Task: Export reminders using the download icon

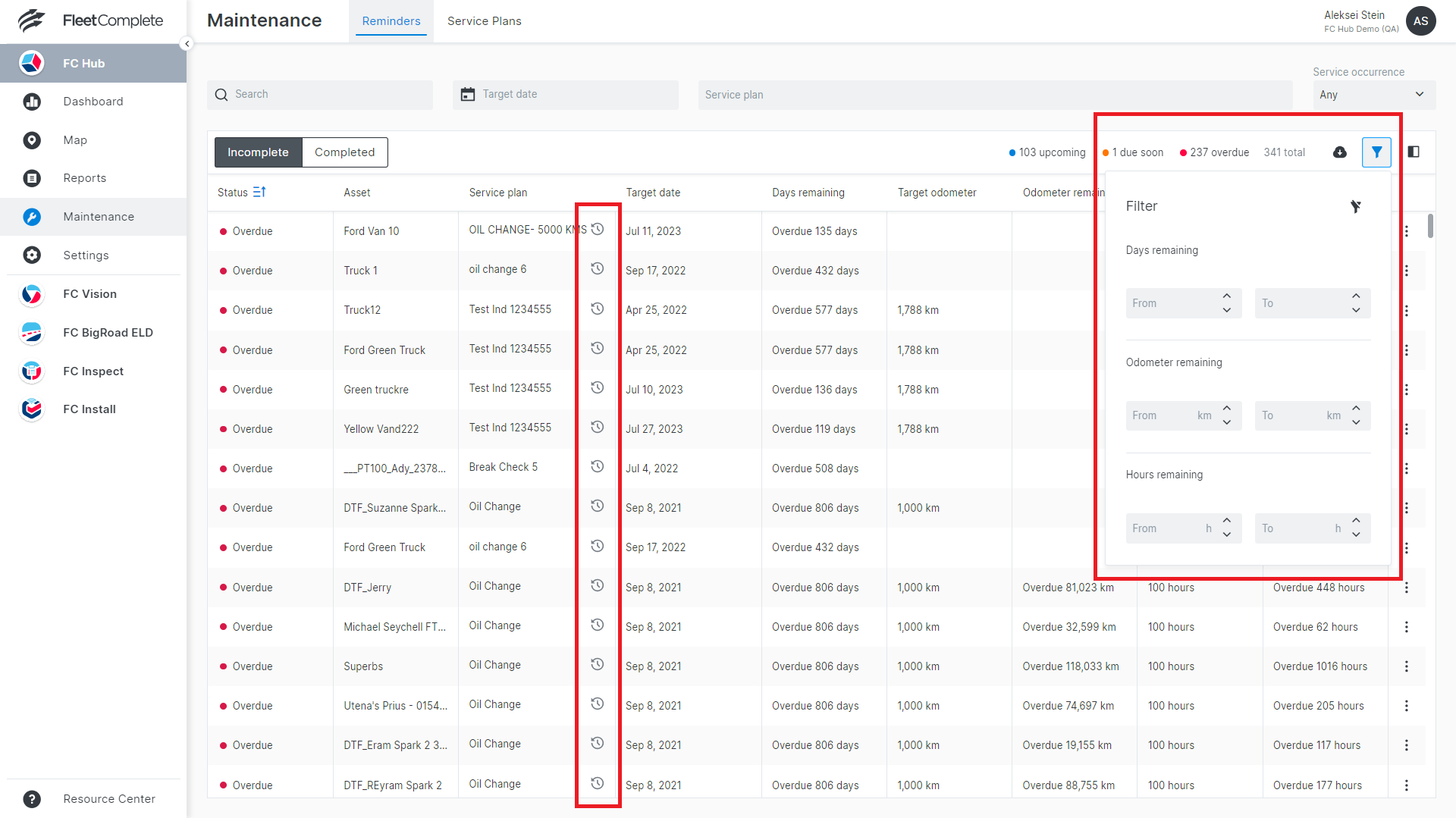Action: point(1339,152)
